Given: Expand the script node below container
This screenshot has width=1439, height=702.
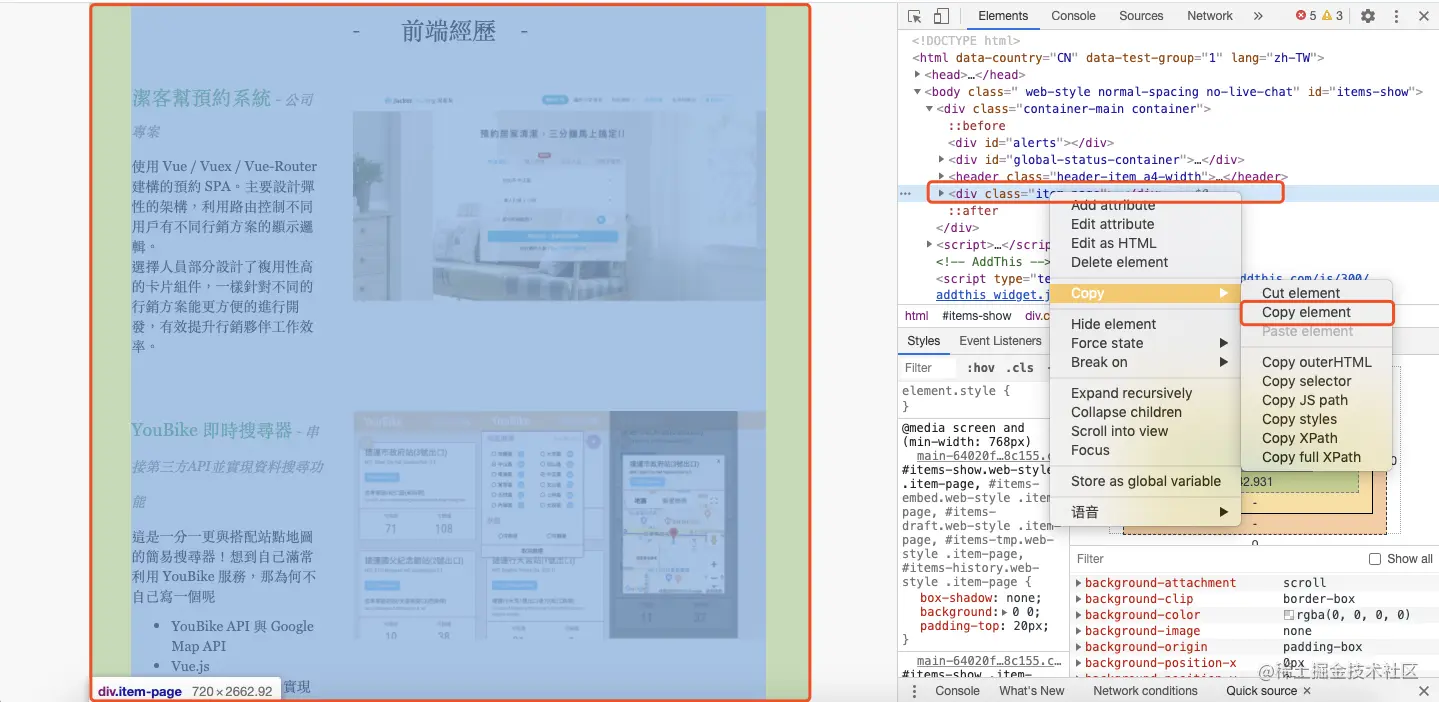Looking at the screenshot, I should tap(929, 245).
